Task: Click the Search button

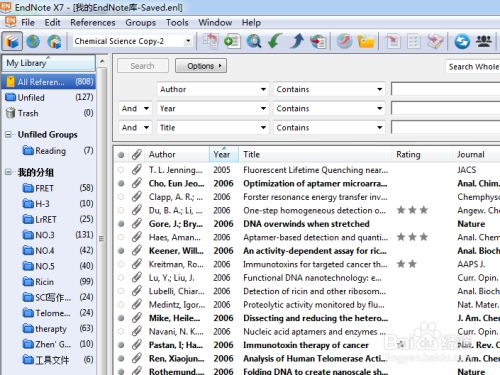Action: point(143,66)
